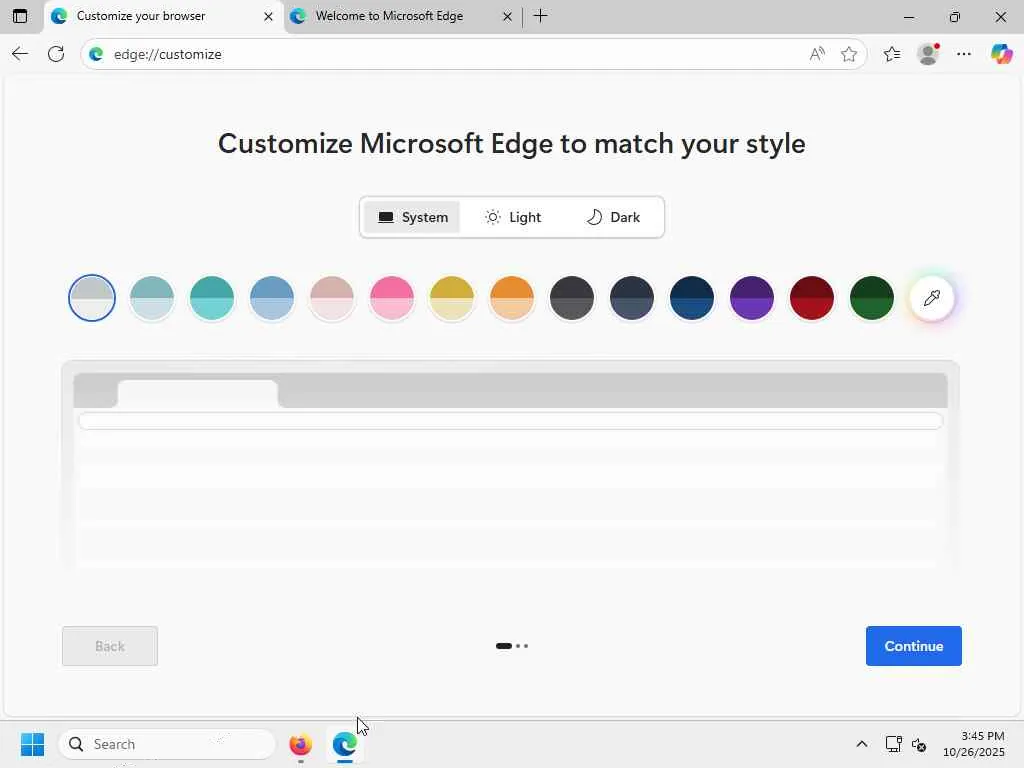Select the charcoal gray color theme
Viewport: 1024px width, 768px height.
(572, 298)
